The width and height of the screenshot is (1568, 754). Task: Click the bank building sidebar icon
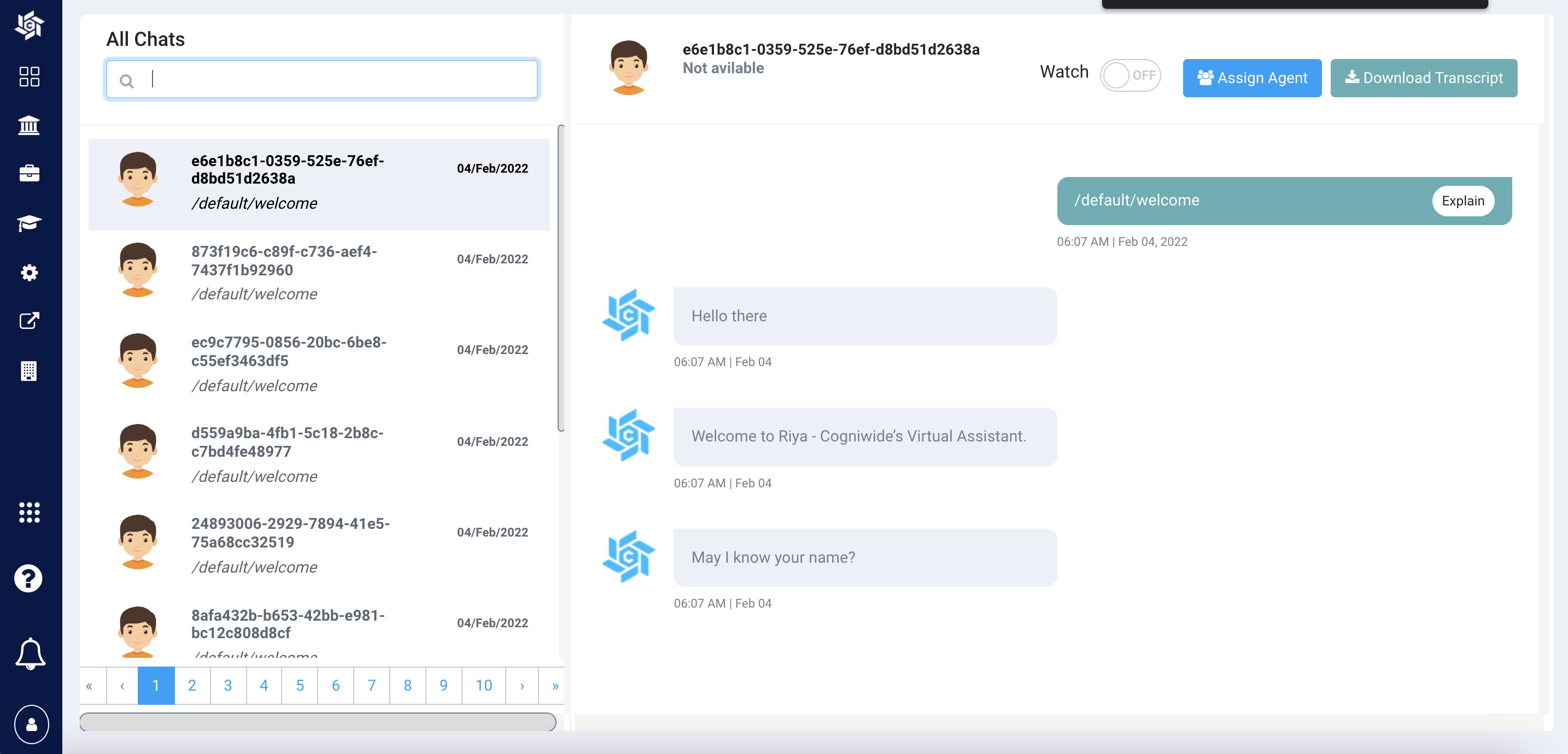coord(29,126)
